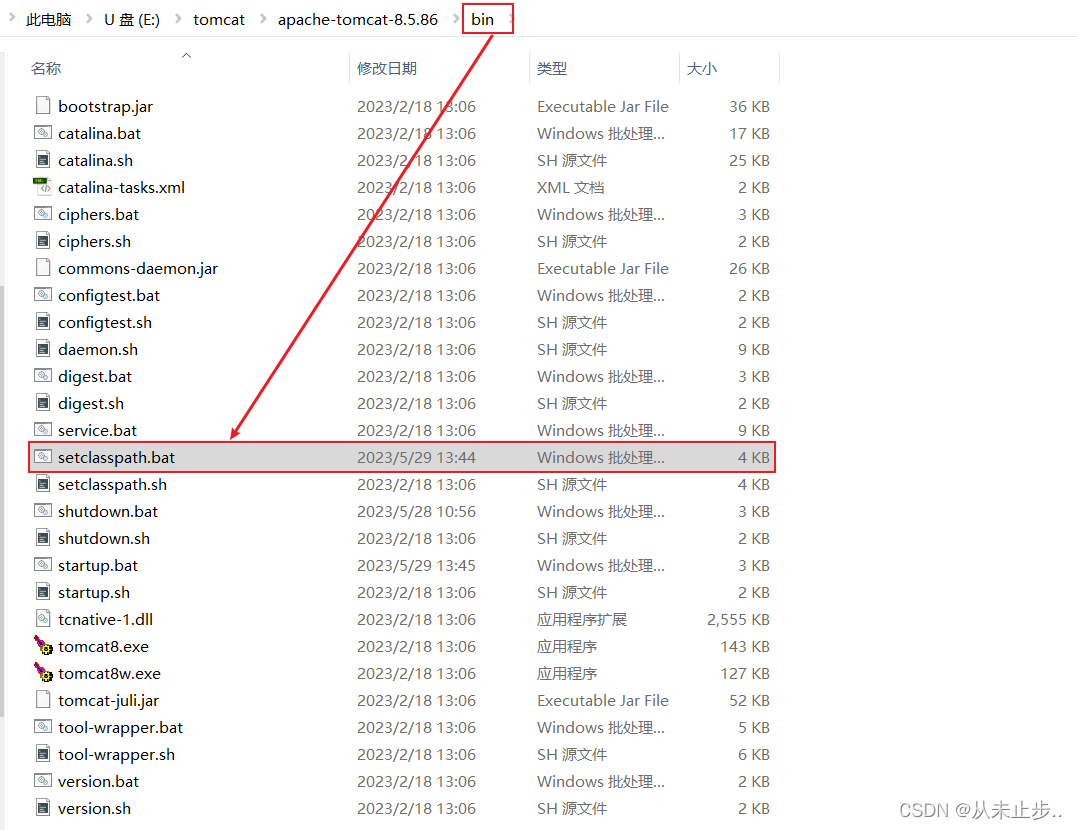
Task: Click the catalina.bat batch file icon
Action: click(42, 133)
